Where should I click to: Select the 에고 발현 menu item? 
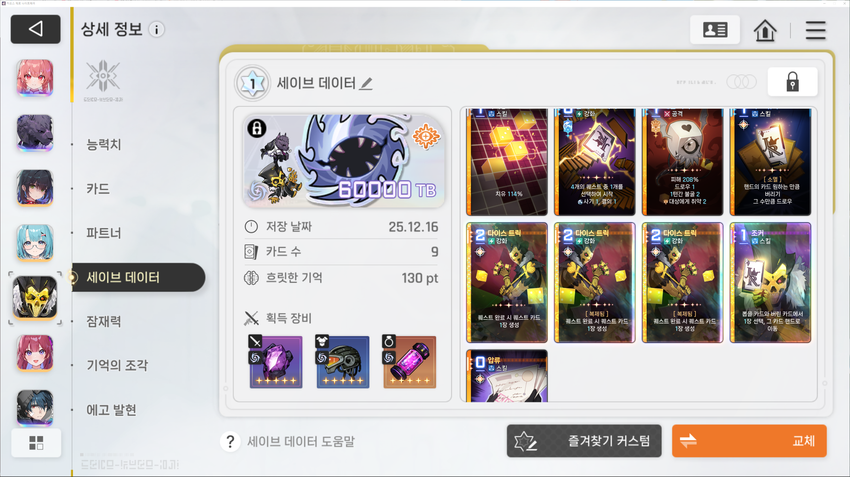[111, 410]
